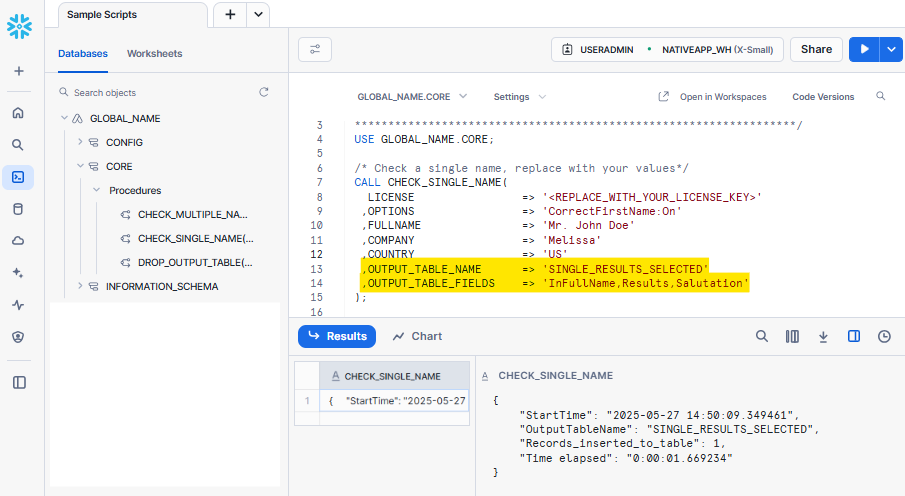The width and height of the screenshot is (905, 496).
Task: Select the Databases tab
Action: point(83,54)
